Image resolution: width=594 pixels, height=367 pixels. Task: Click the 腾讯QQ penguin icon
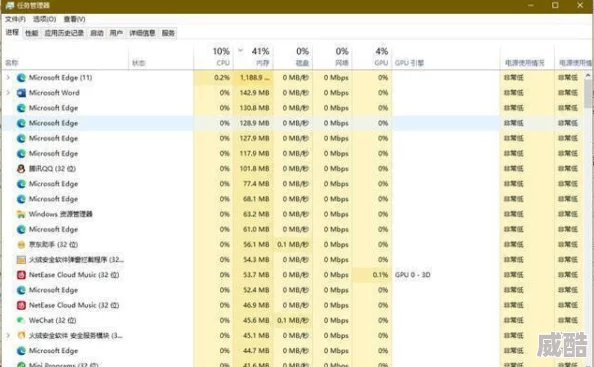21,169
